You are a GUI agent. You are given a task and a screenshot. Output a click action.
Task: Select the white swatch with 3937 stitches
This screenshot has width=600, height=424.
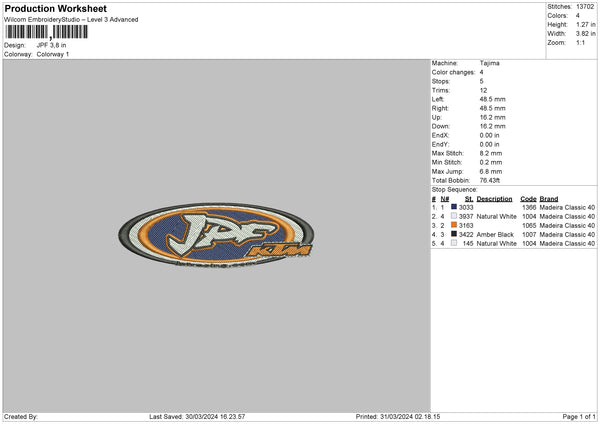tap(454, 216)
